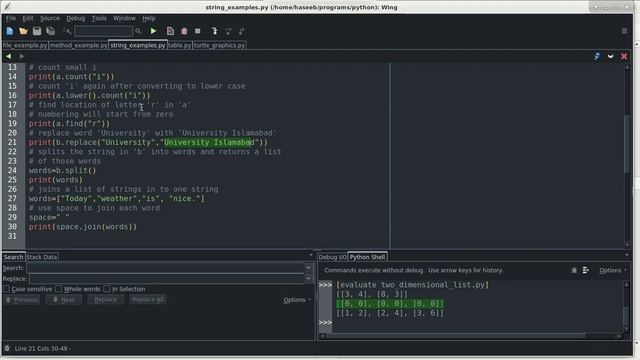Open the File menu
The height and width of the screenshot is (360, 640).
click(x=11, y=18)
